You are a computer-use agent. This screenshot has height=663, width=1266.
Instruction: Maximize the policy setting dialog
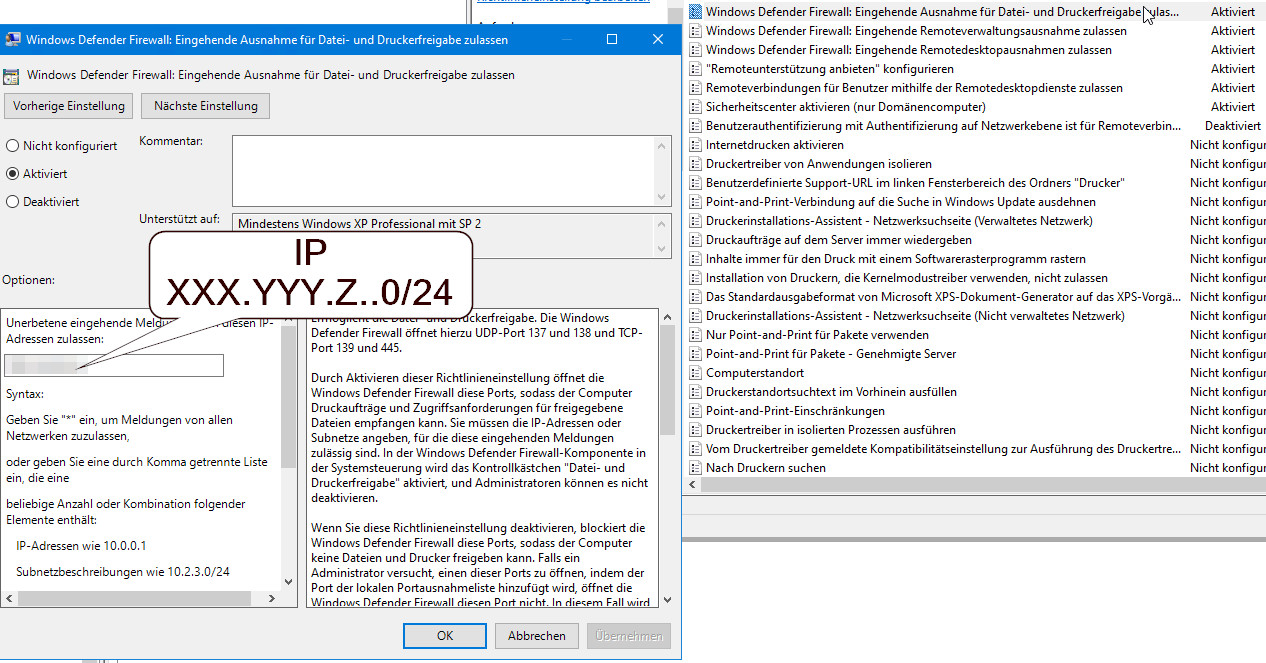(x=612, y=40)
